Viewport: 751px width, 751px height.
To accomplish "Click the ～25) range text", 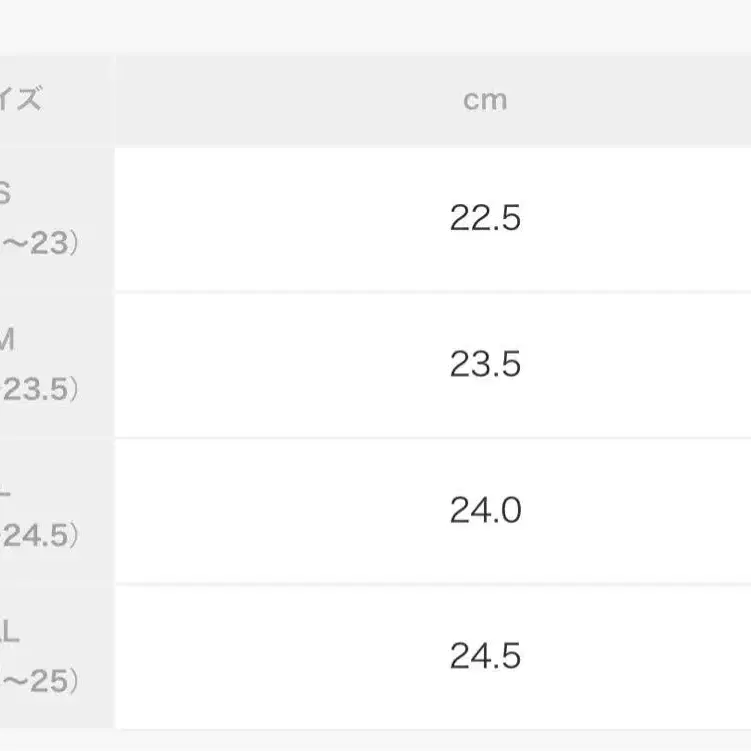I will (38, 682).
